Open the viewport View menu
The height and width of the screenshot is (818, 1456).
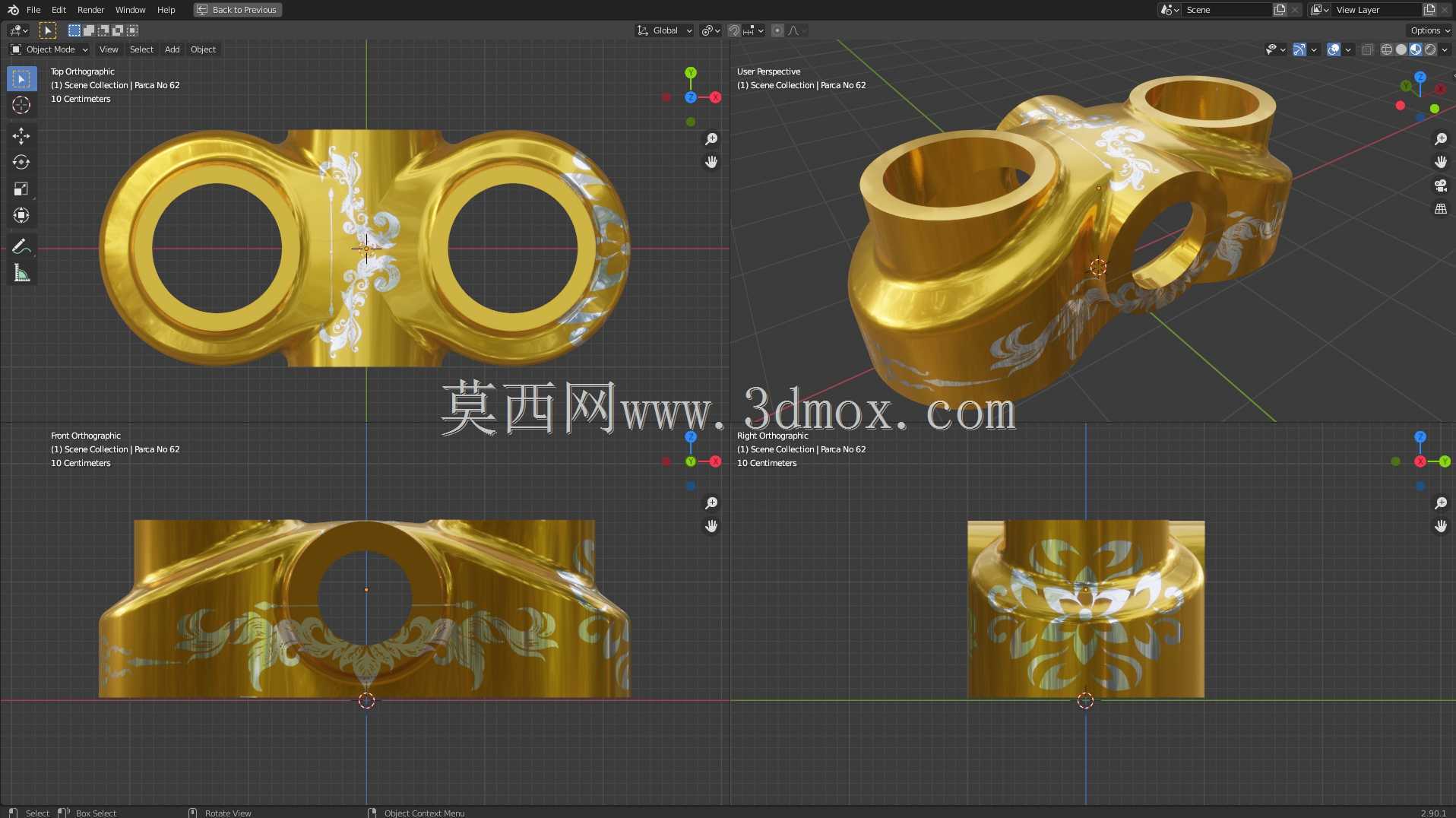click(109, 49)
